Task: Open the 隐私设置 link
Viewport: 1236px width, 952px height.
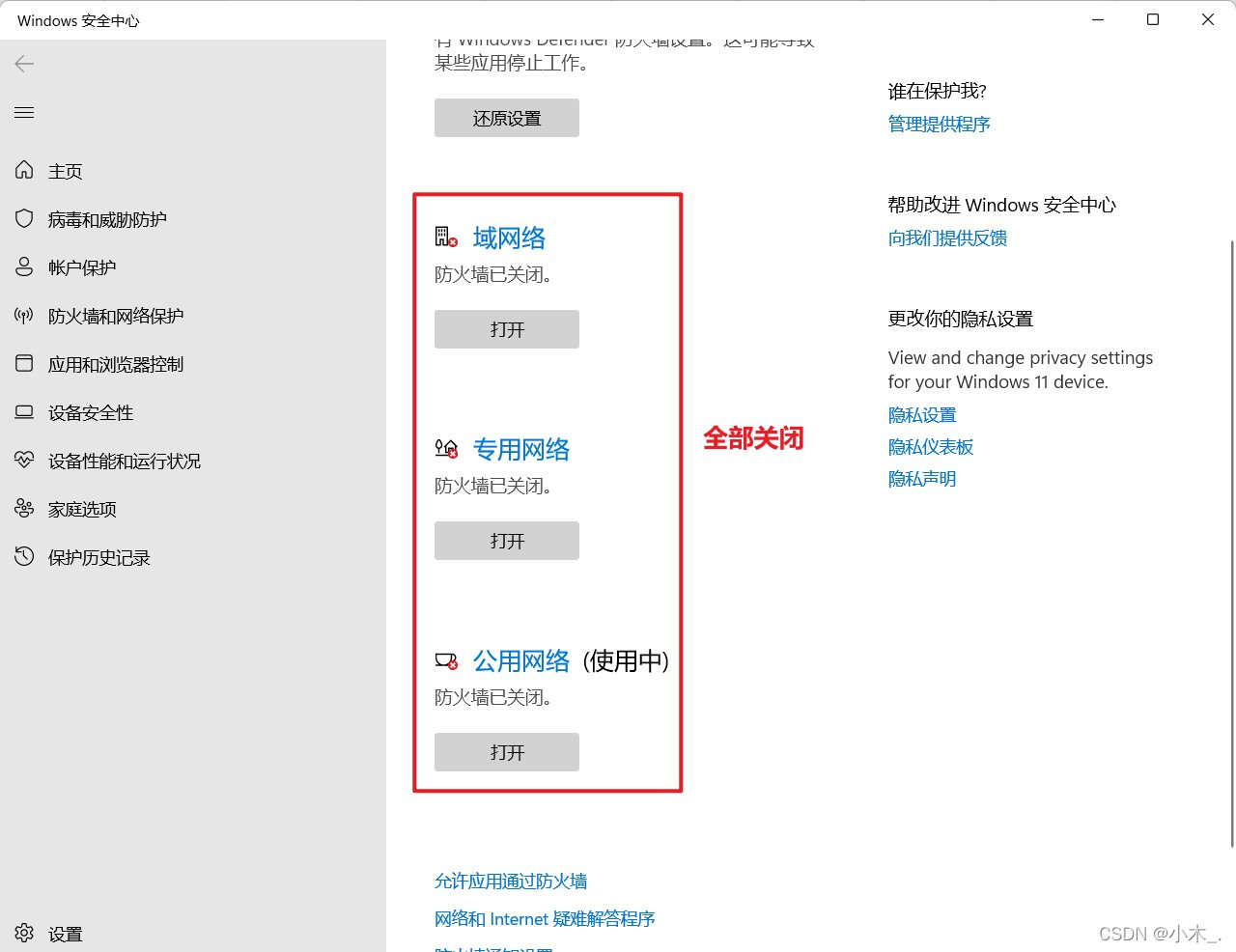Action: click(922, 415)
